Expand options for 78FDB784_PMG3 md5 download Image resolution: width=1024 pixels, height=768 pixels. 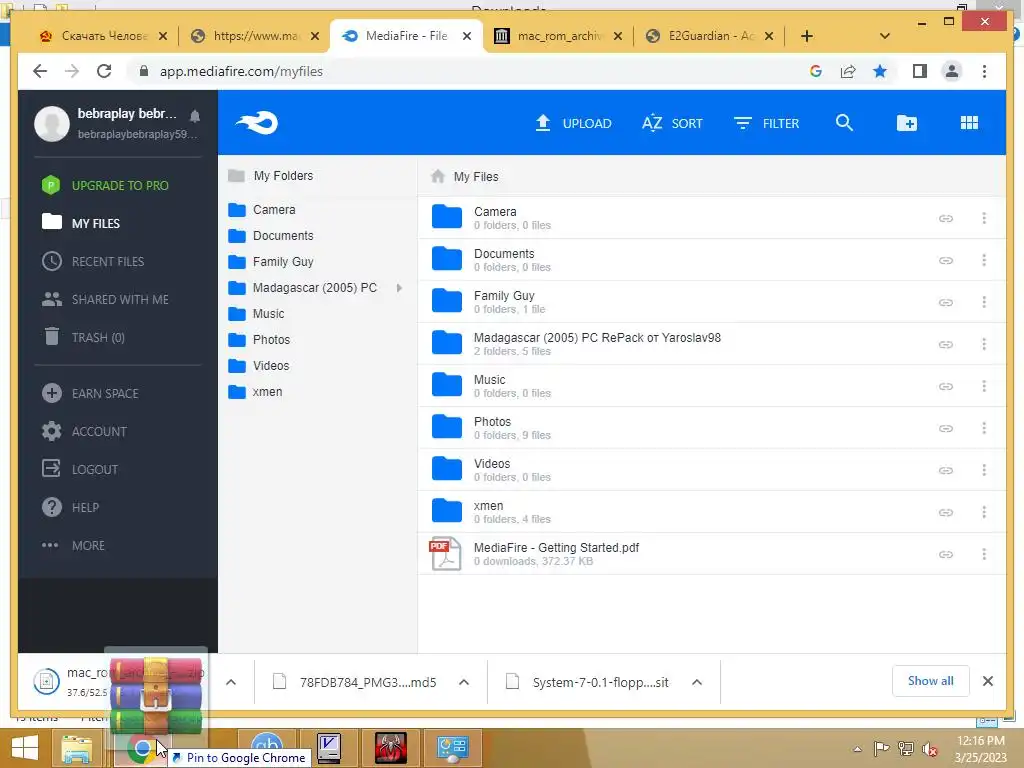point(464,682)
